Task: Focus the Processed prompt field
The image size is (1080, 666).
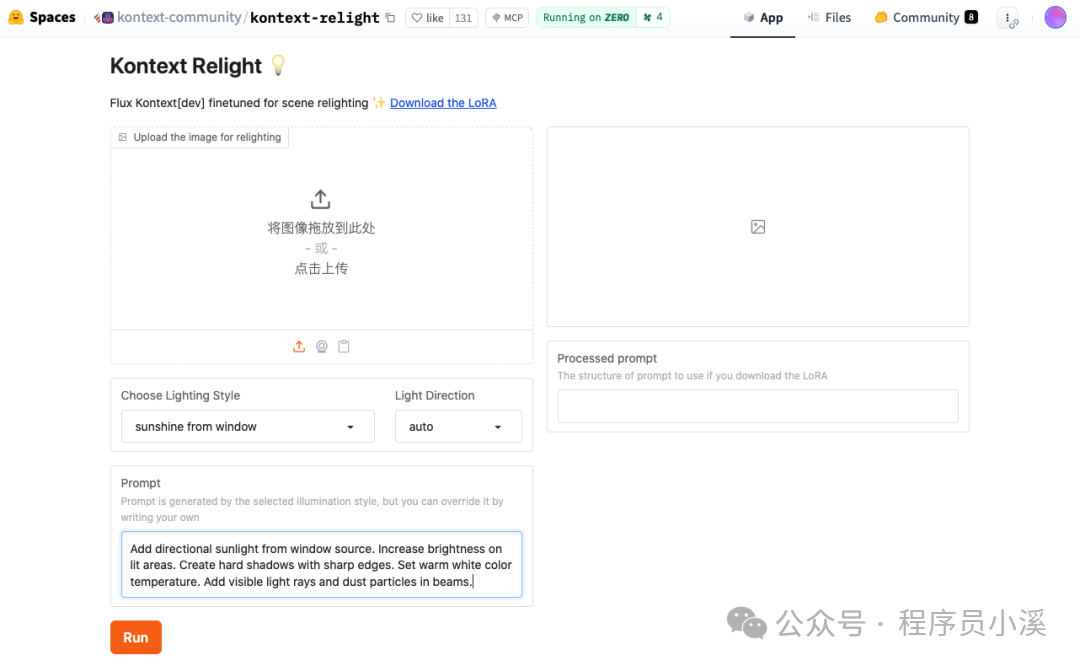Action: (757, 406)
